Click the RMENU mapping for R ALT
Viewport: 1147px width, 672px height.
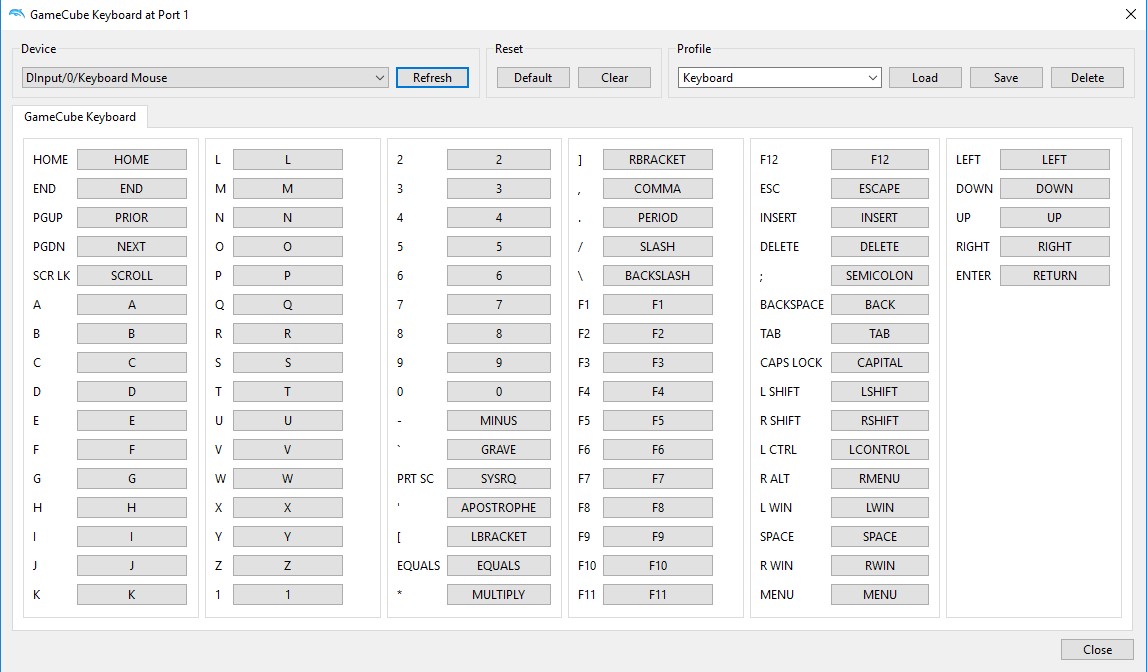pos(880,478)
